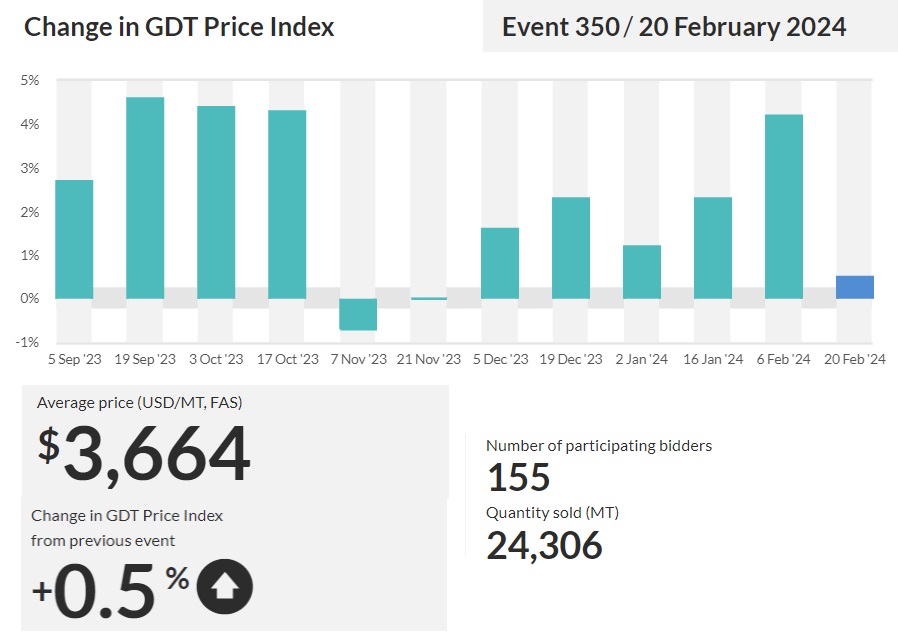
Task: Select the 155 participating bidders number
Action: 518,477
